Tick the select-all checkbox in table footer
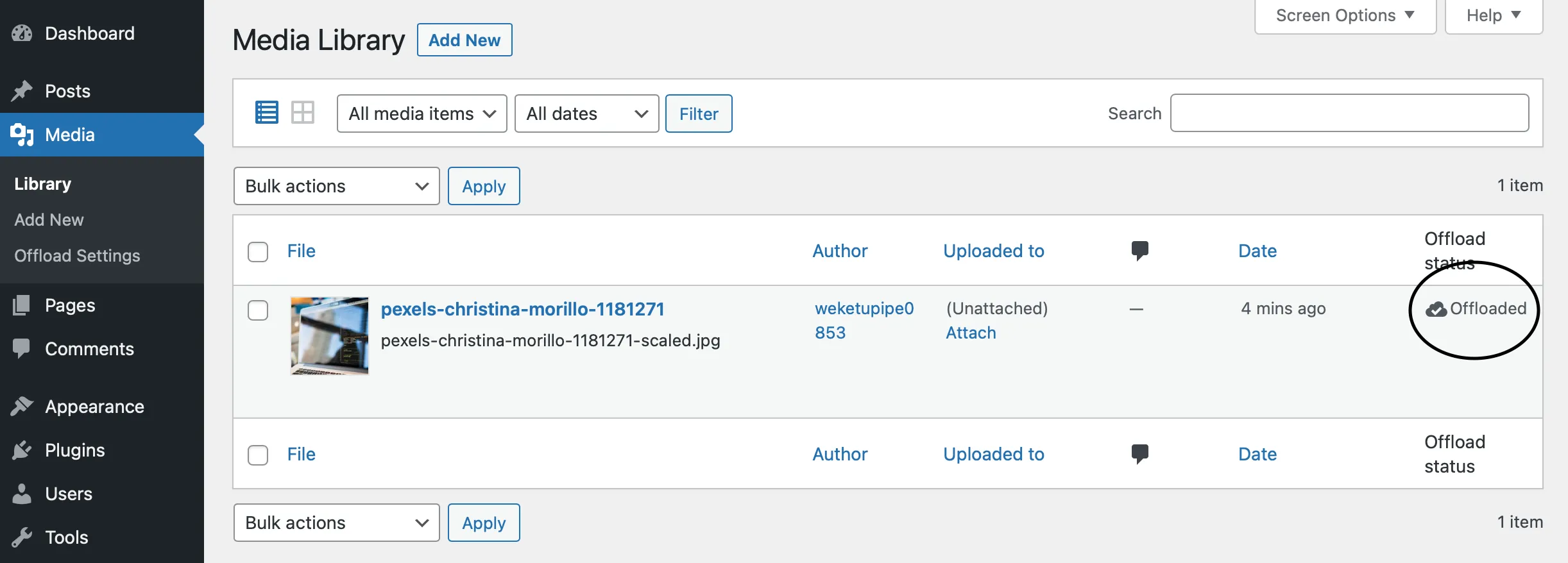 pyautogui.click(x=258, y=455)
